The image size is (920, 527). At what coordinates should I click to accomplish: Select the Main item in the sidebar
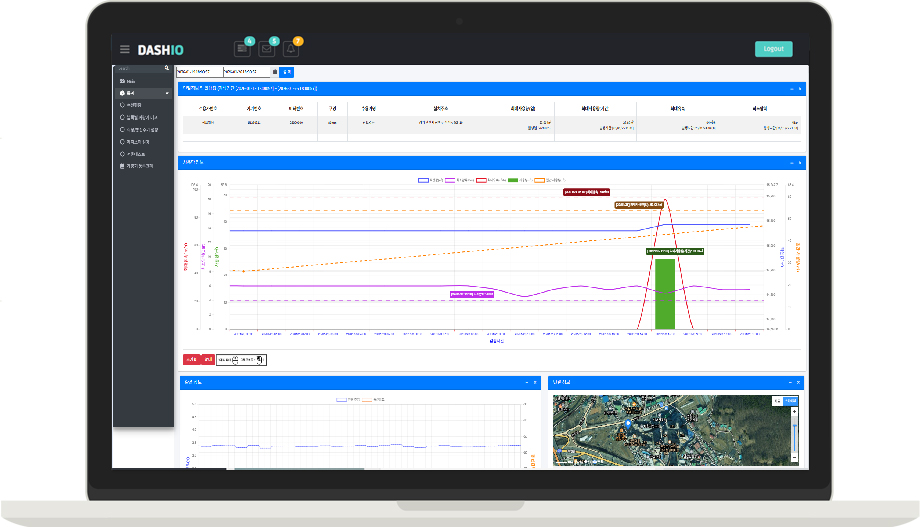coord(130,80)
